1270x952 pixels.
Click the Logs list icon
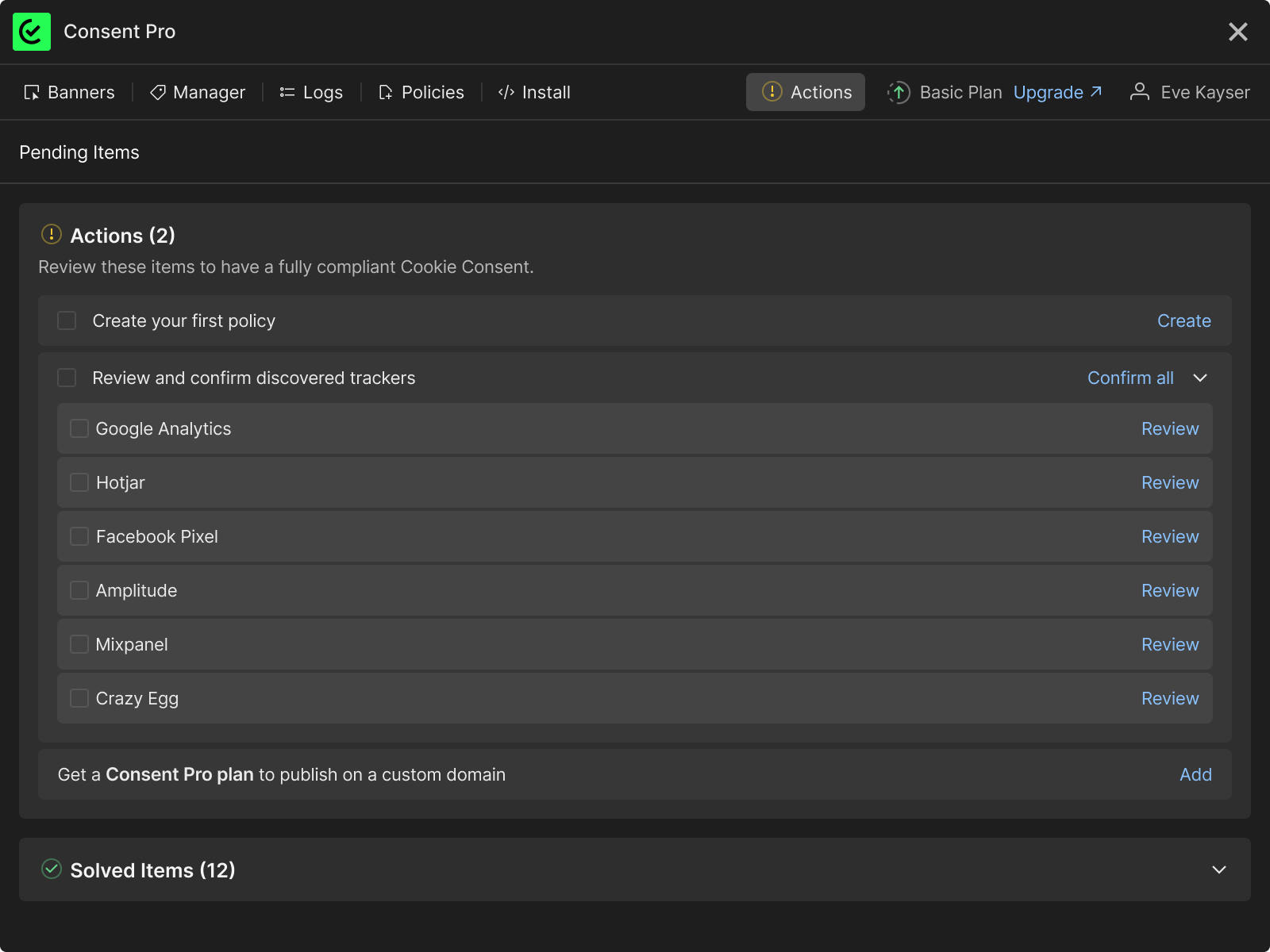point(287,93)
